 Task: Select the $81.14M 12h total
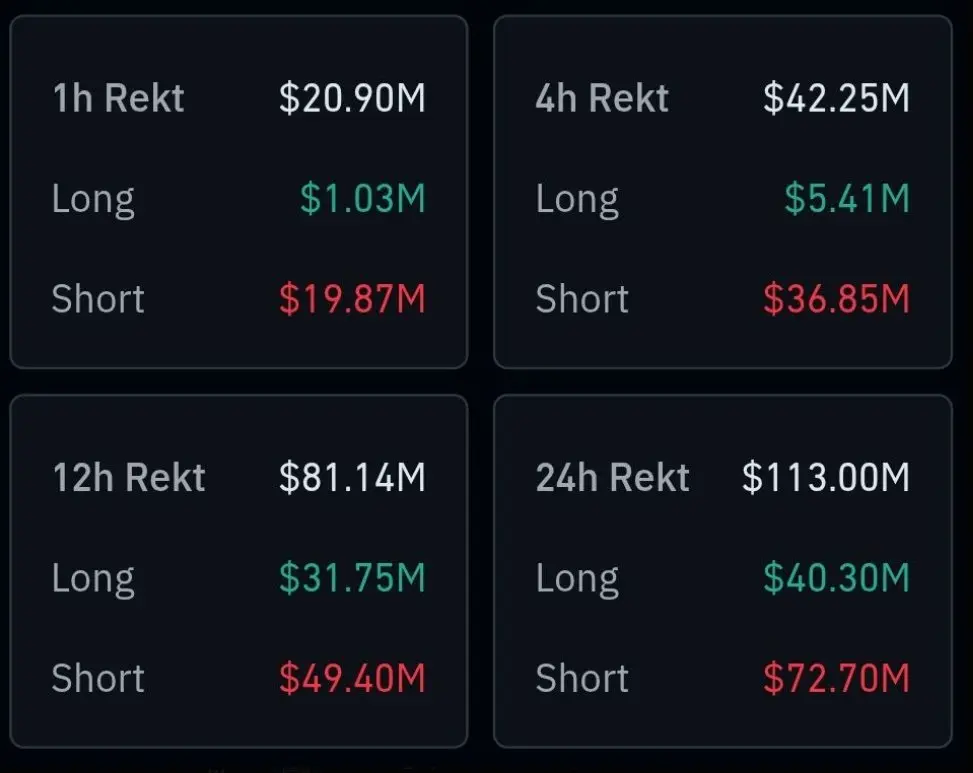(x=352, y=477)
